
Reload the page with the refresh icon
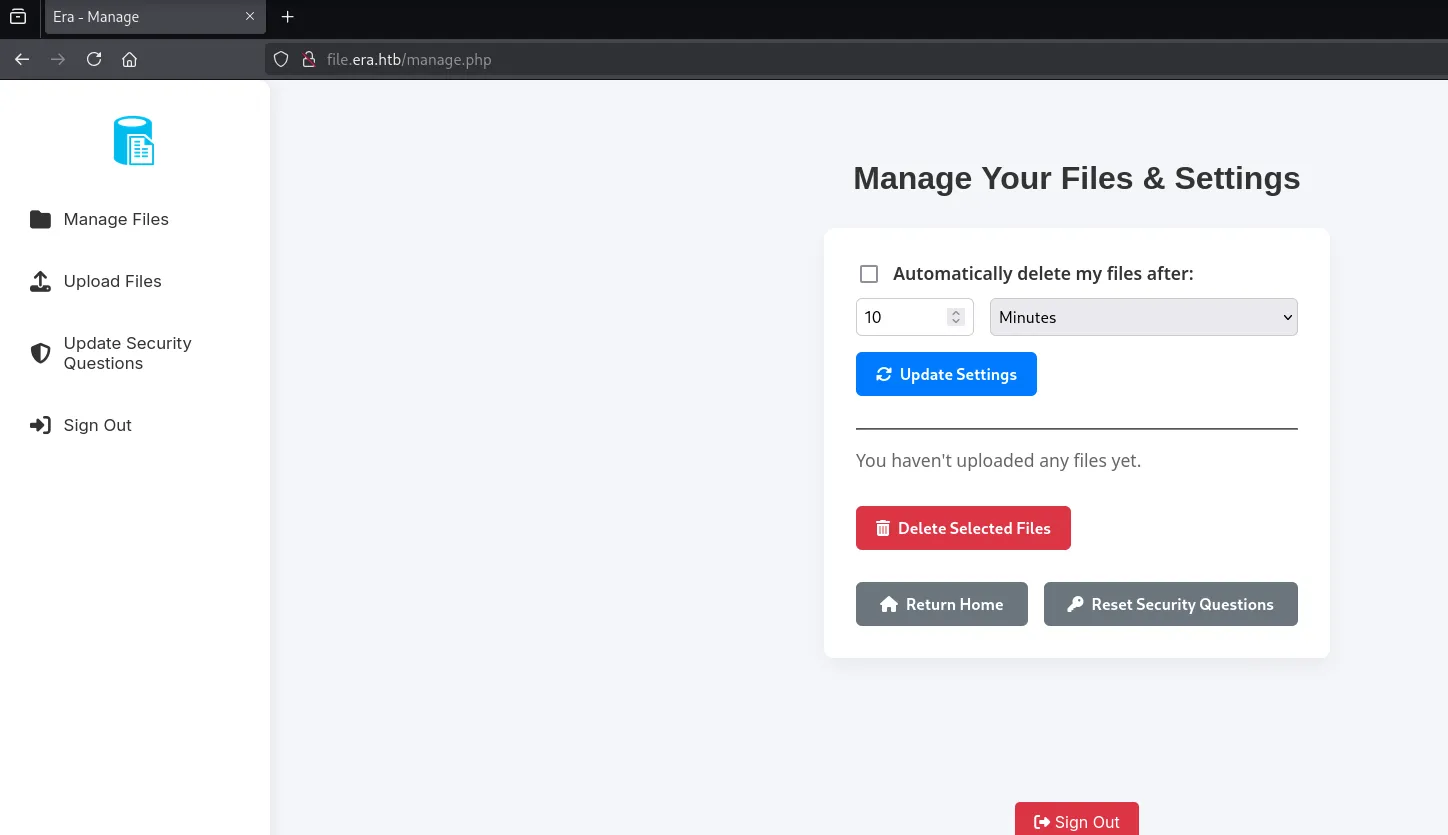click(94, 60)
